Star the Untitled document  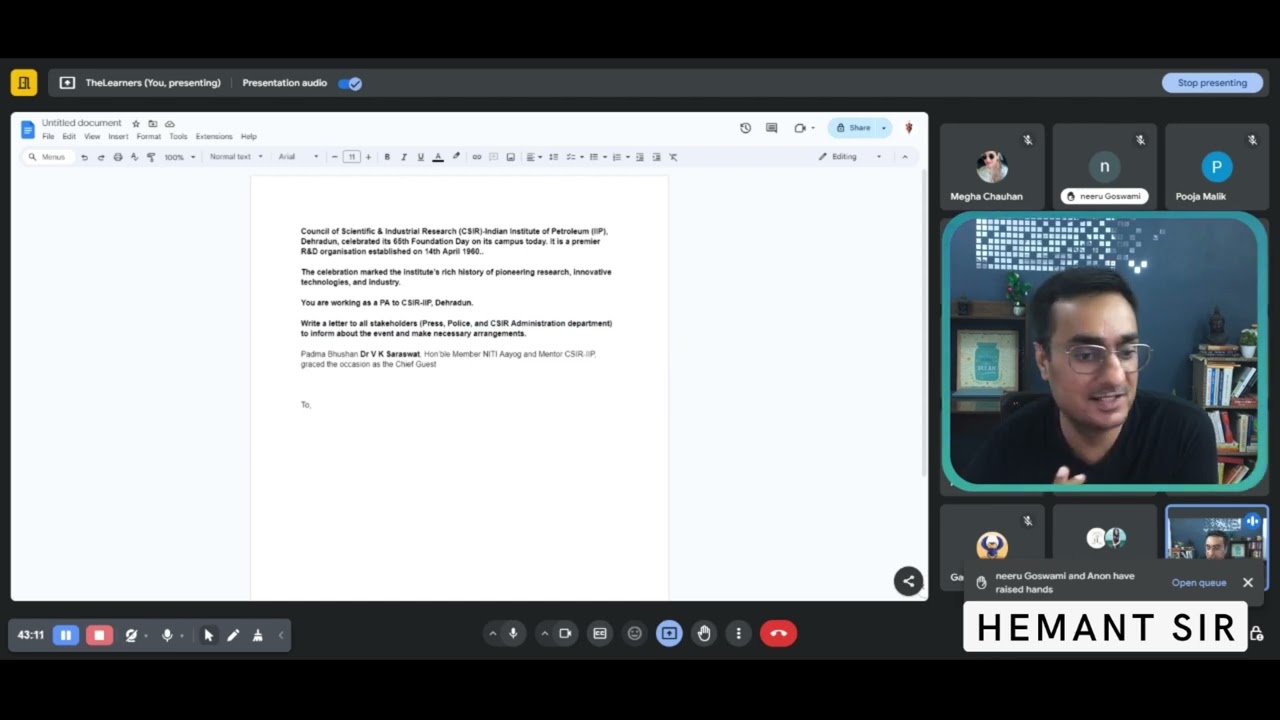tap(136, 123)
